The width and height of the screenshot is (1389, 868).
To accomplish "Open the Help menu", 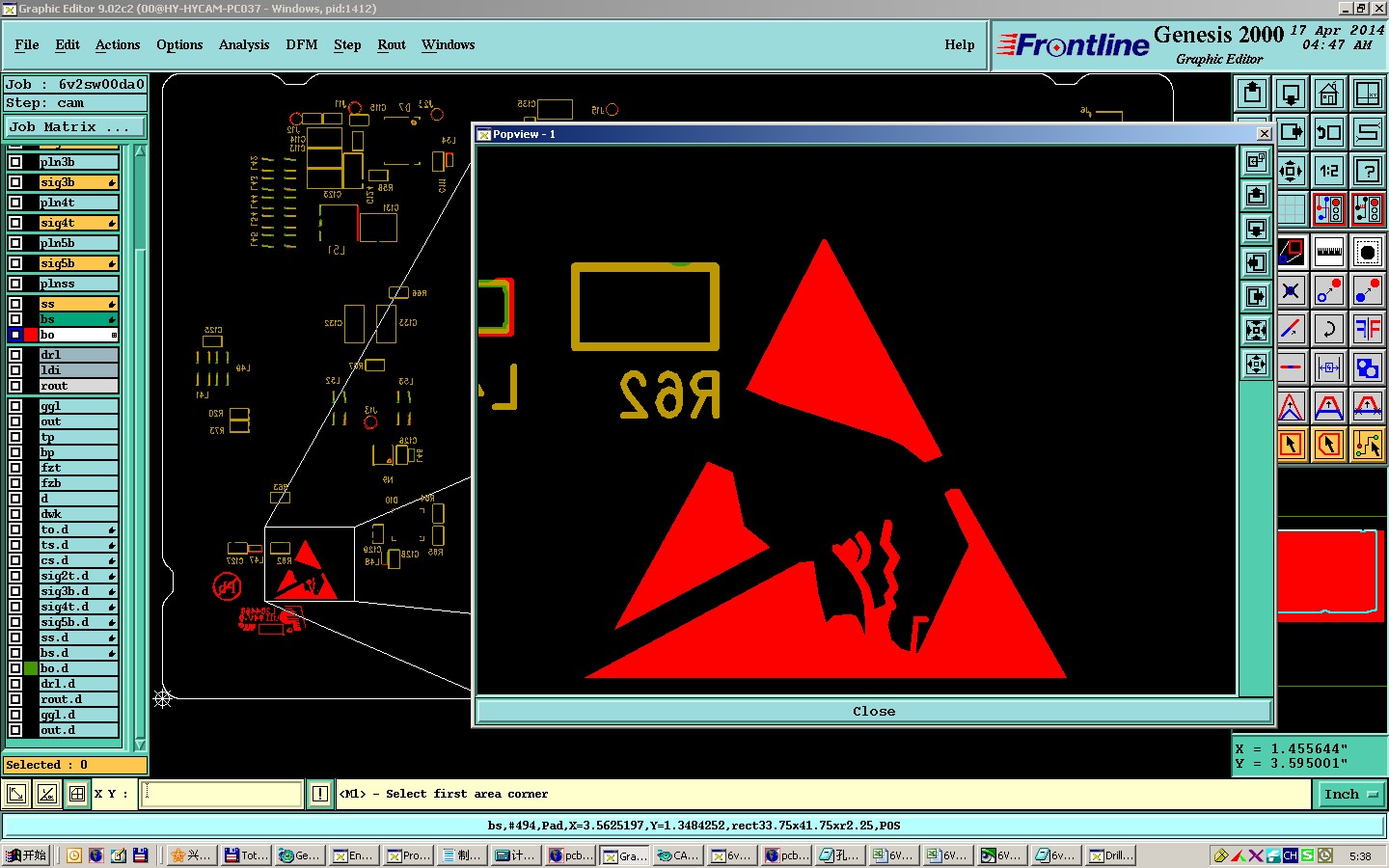I will [x=960, y=44].
